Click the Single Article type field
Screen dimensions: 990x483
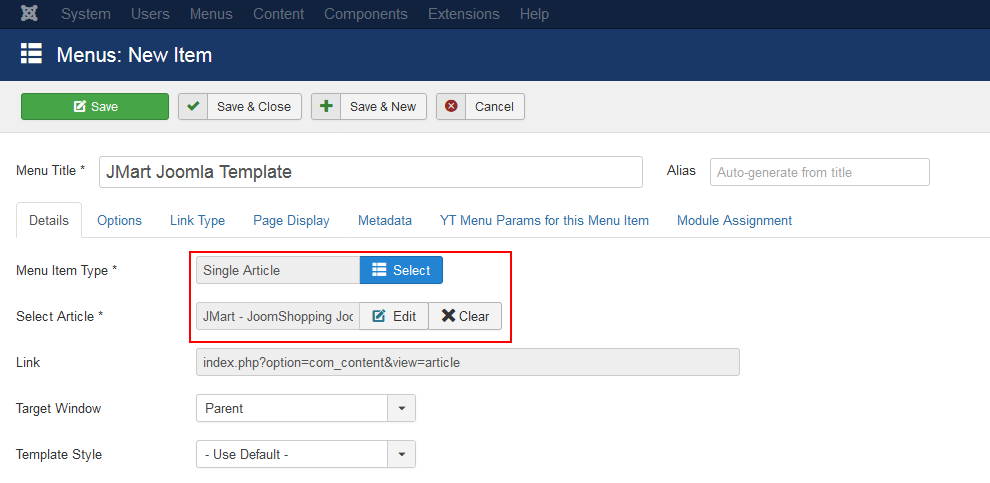(278, 270)
